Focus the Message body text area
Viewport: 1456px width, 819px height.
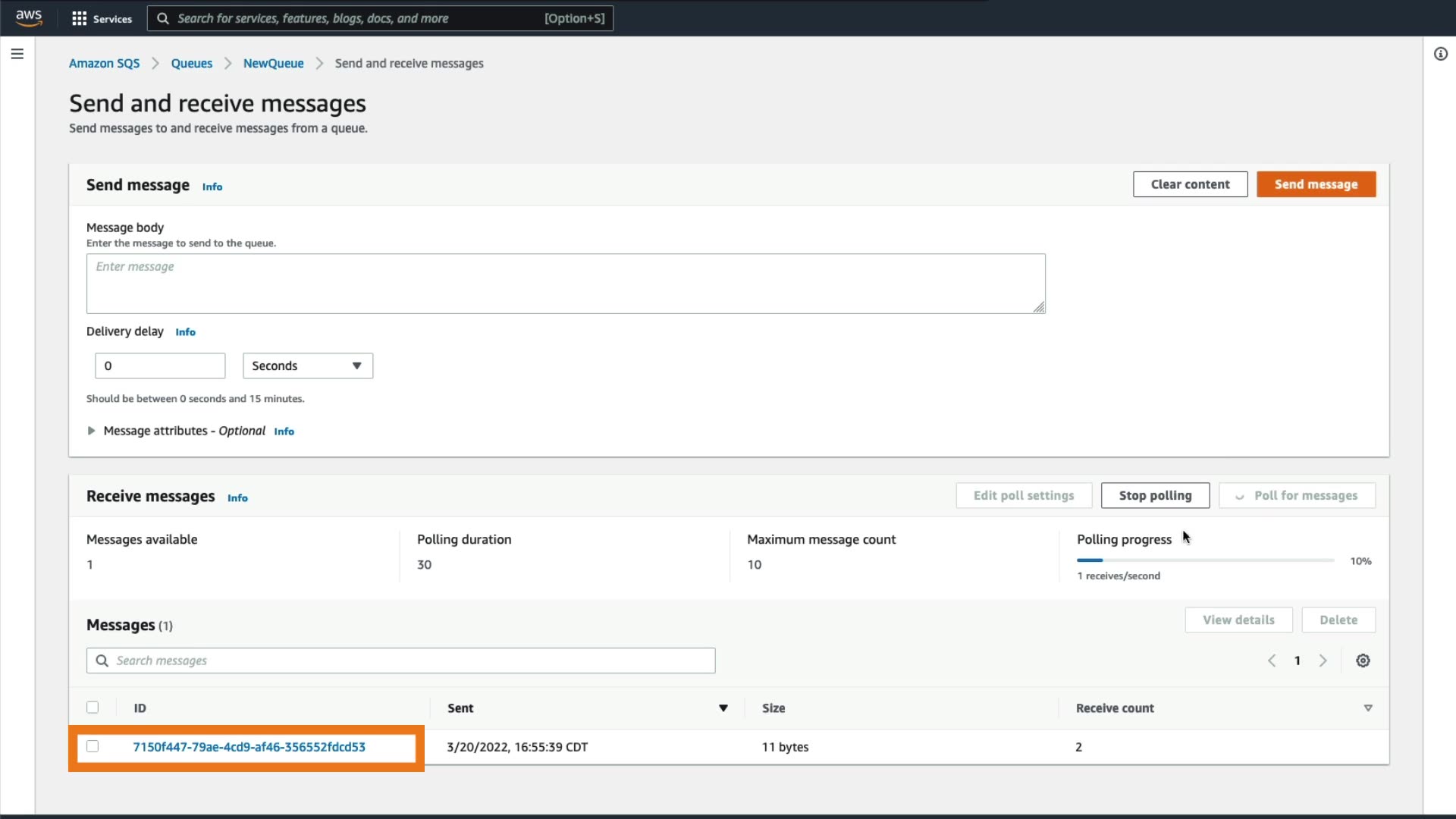(x=565, y=284)
